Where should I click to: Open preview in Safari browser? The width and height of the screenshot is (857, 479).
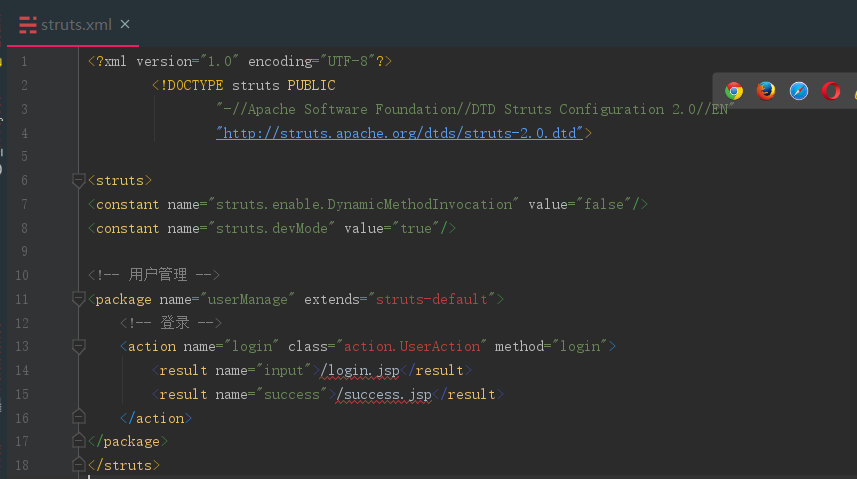tap(799, 91)
